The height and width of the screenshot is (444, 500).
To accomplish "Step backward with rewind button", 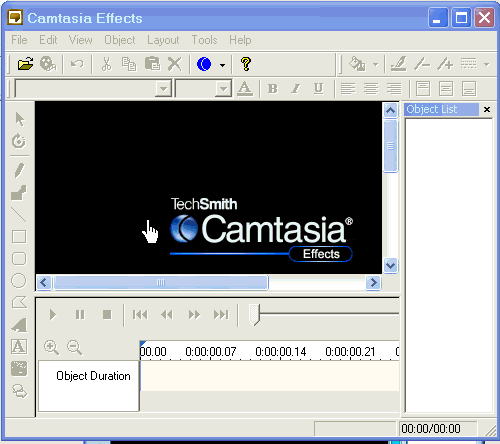I will tap(167, 315).
